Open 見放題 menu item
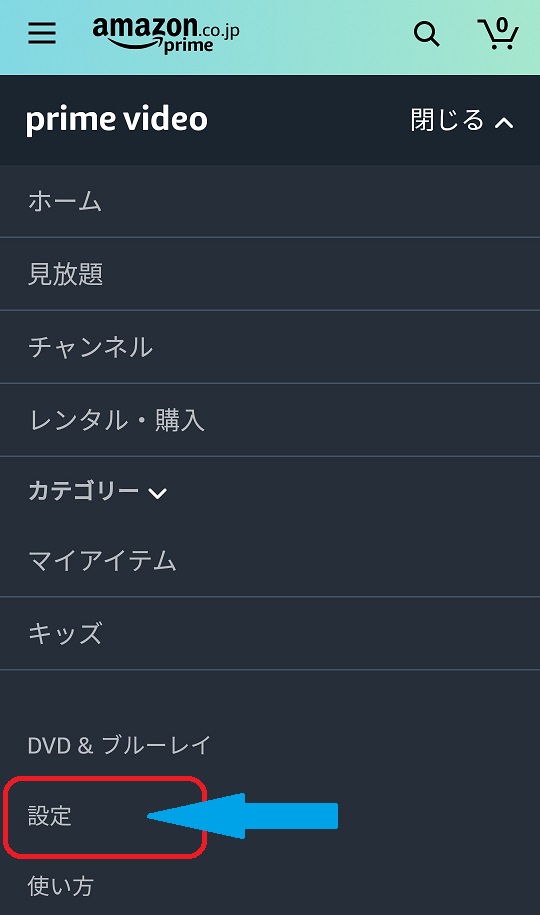540x915 pixels. (x=270, y=274)
